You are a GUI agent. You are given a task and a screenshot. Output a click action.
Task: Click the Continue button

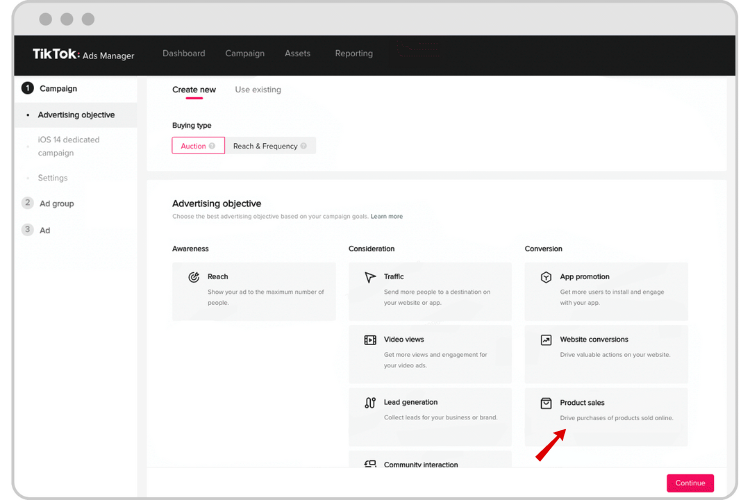tap(690, 483)
